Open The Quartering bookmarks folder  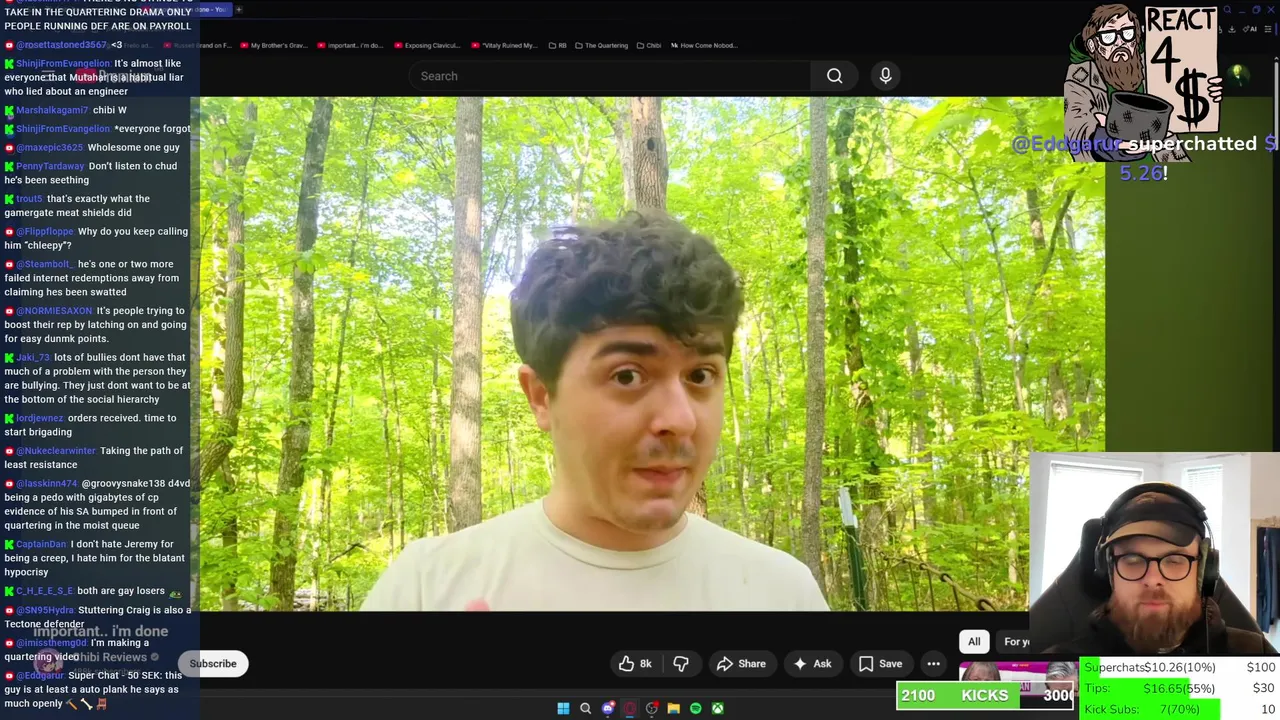601,45
